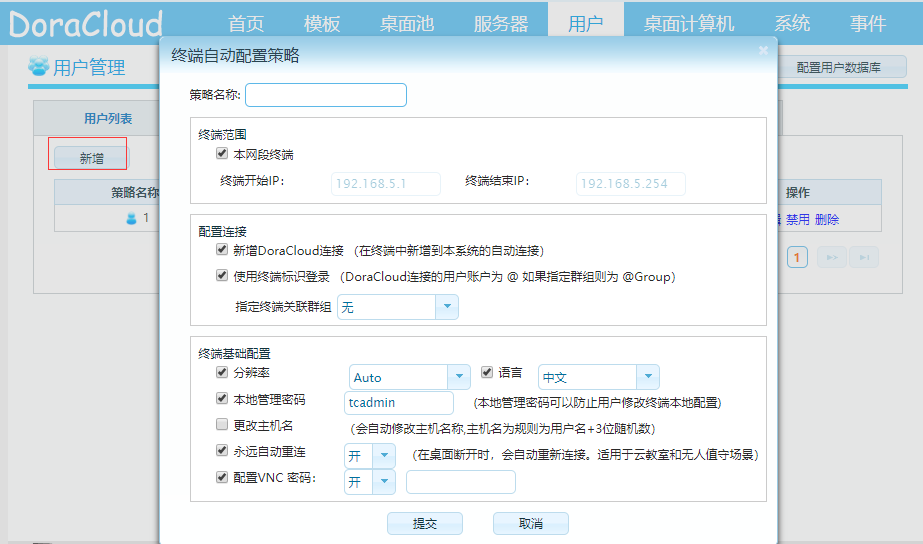Click the 禁用 link in row 1

coord(798,220)
